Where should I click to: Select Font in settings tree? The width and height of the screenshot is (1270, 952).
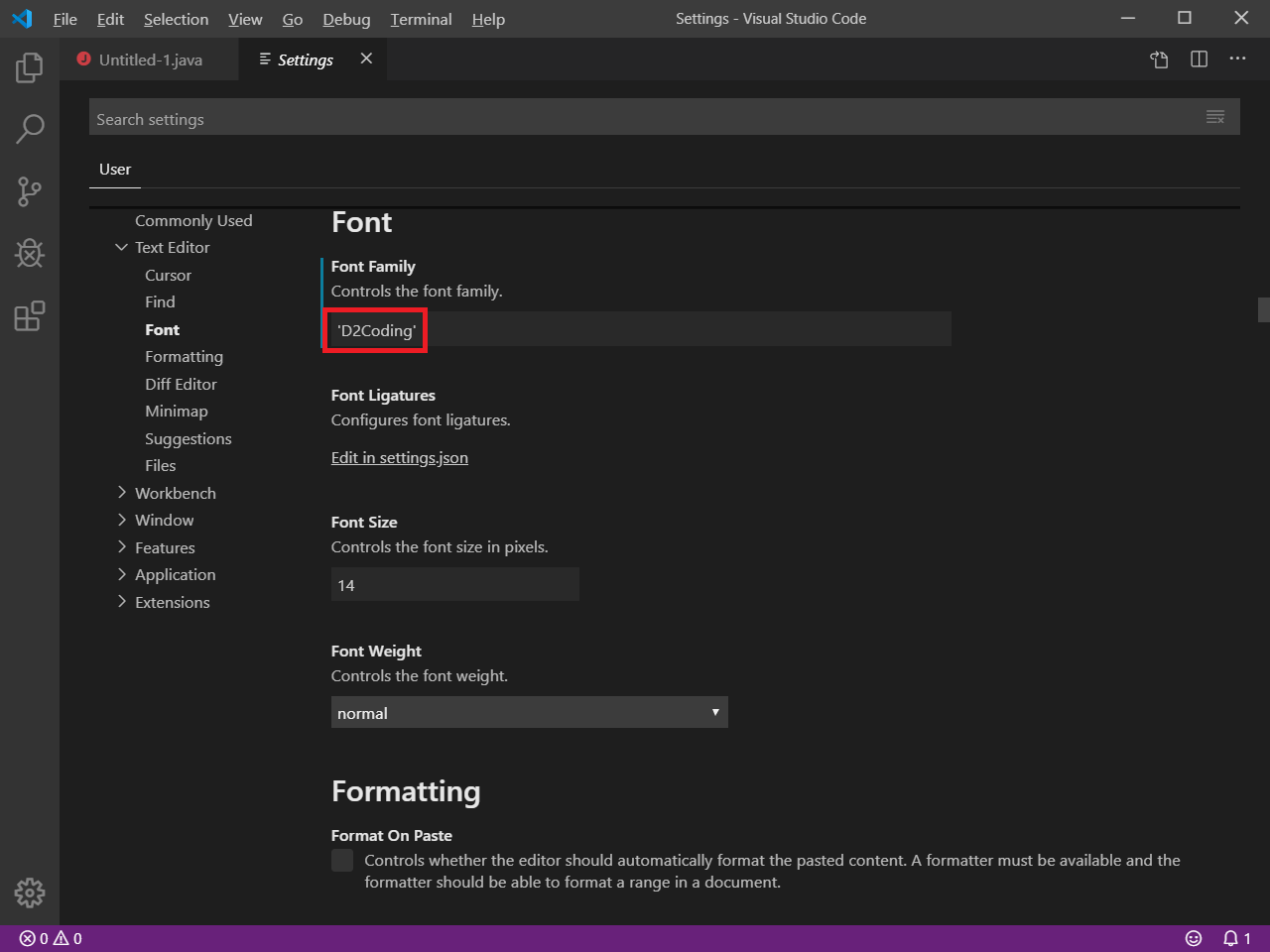[163, 329]
